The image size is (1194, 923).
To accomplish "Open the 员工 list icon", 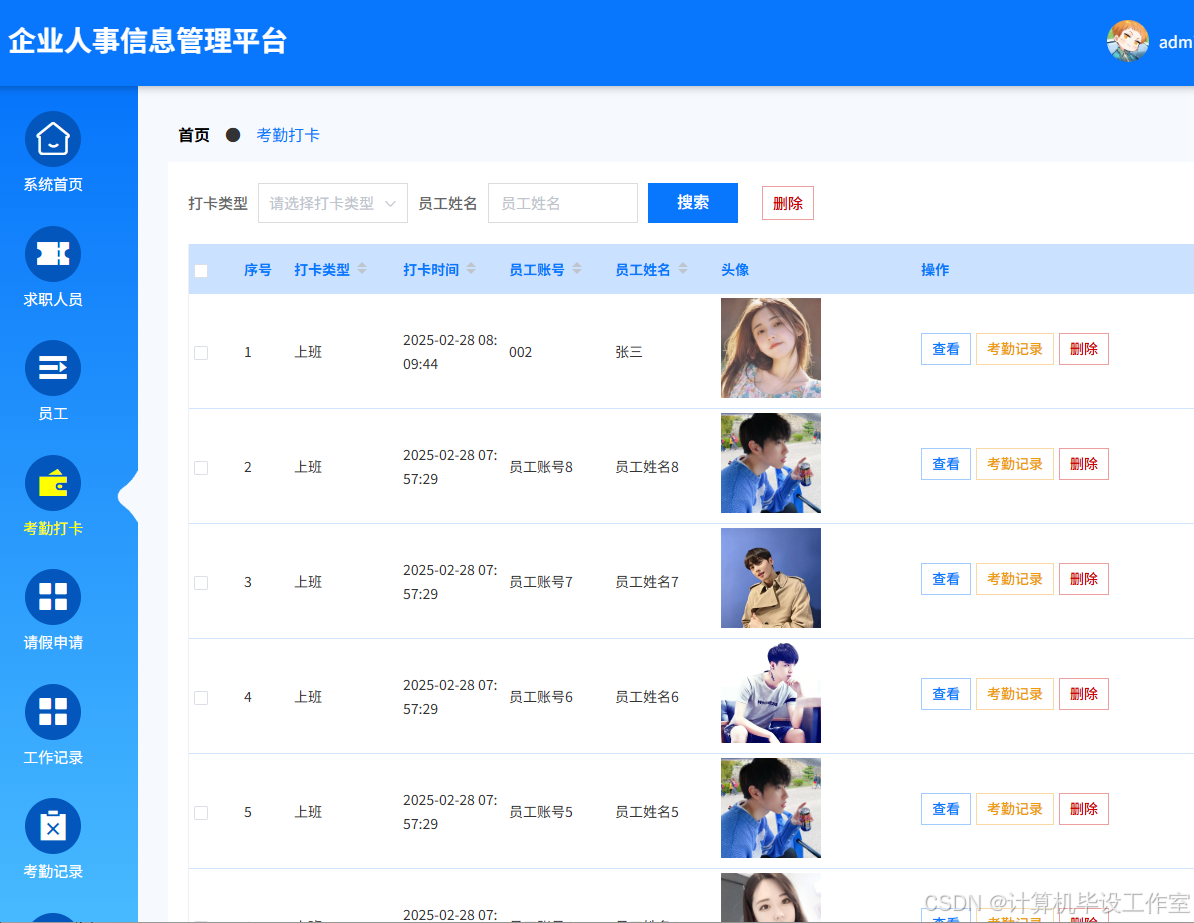I will (53, 368).
